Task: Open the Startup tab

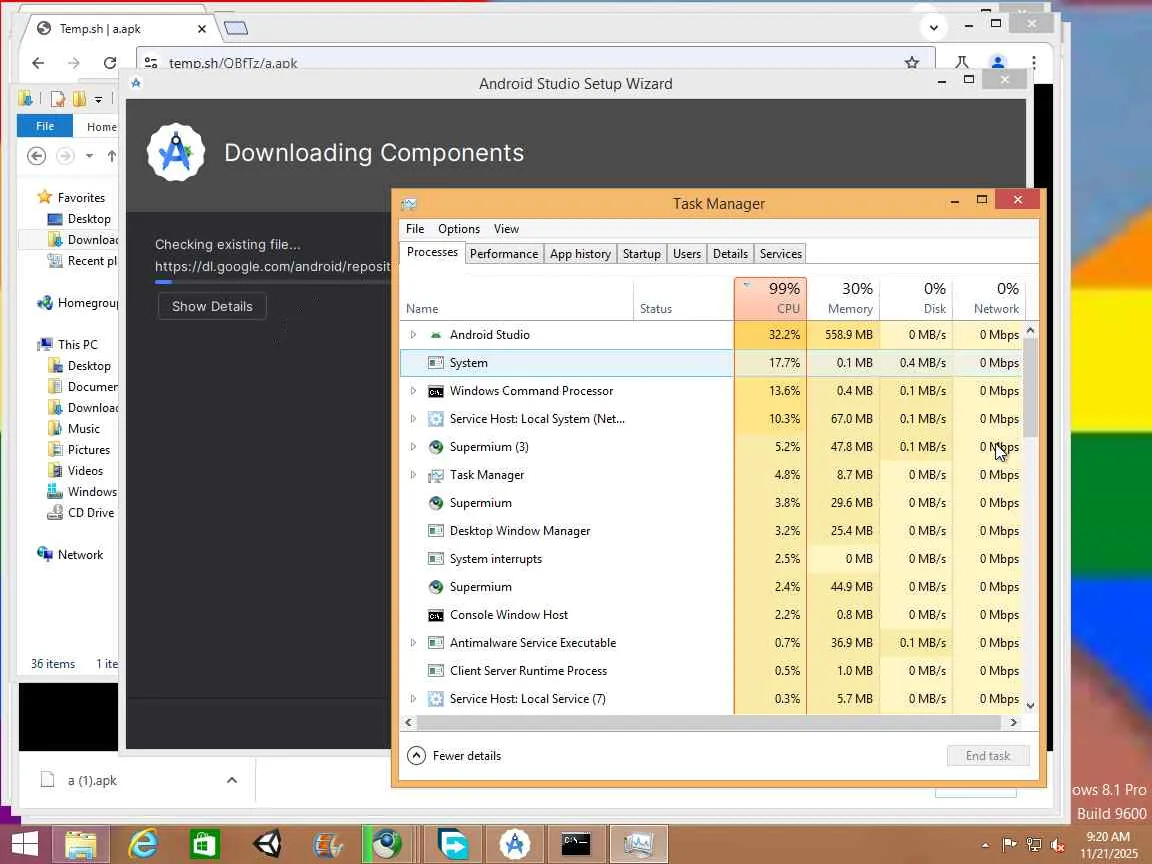Action: tap(641, 253)
